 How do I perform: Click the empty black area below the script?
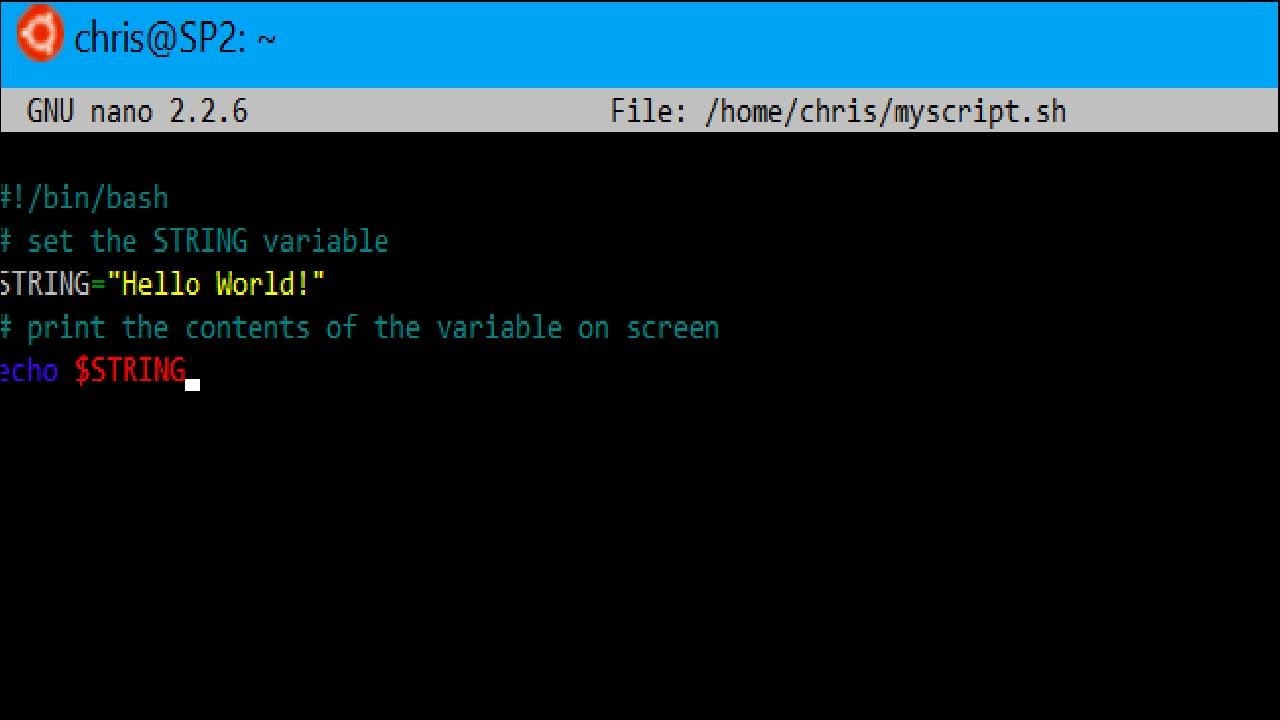click(x=640, y=550)
